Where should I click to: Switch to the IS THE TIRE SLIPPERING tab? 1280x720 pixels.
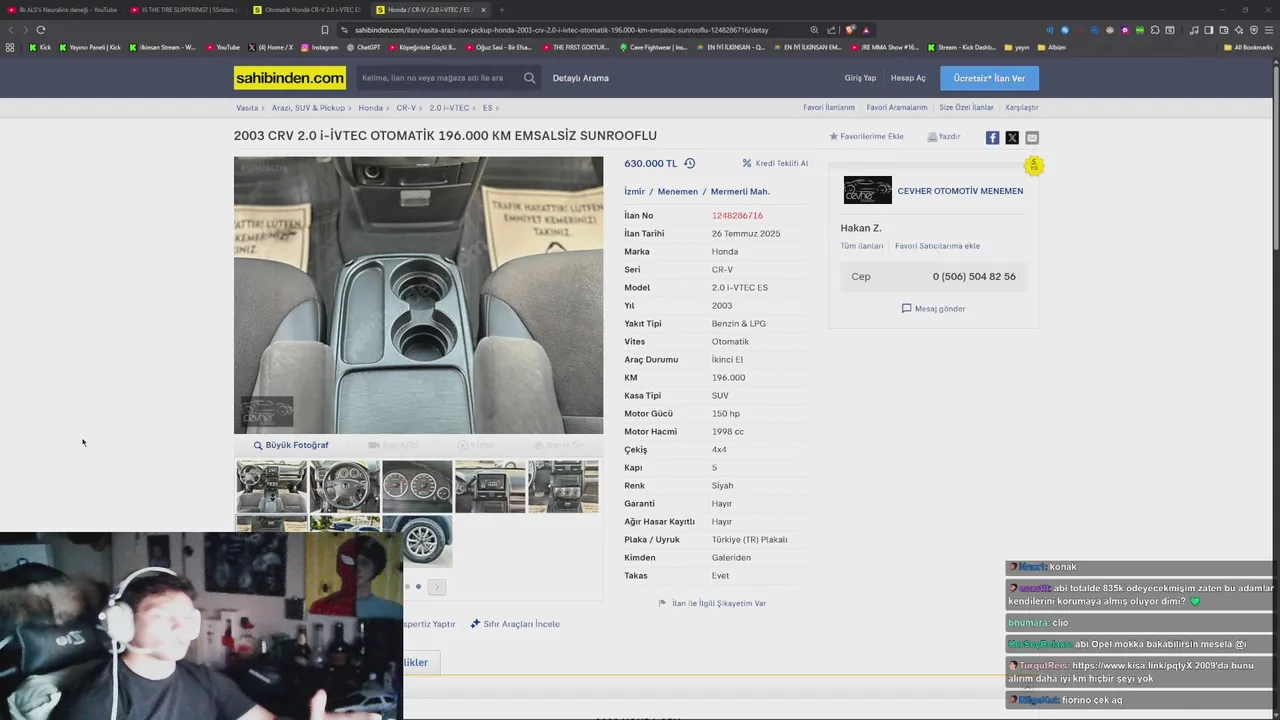183,10
